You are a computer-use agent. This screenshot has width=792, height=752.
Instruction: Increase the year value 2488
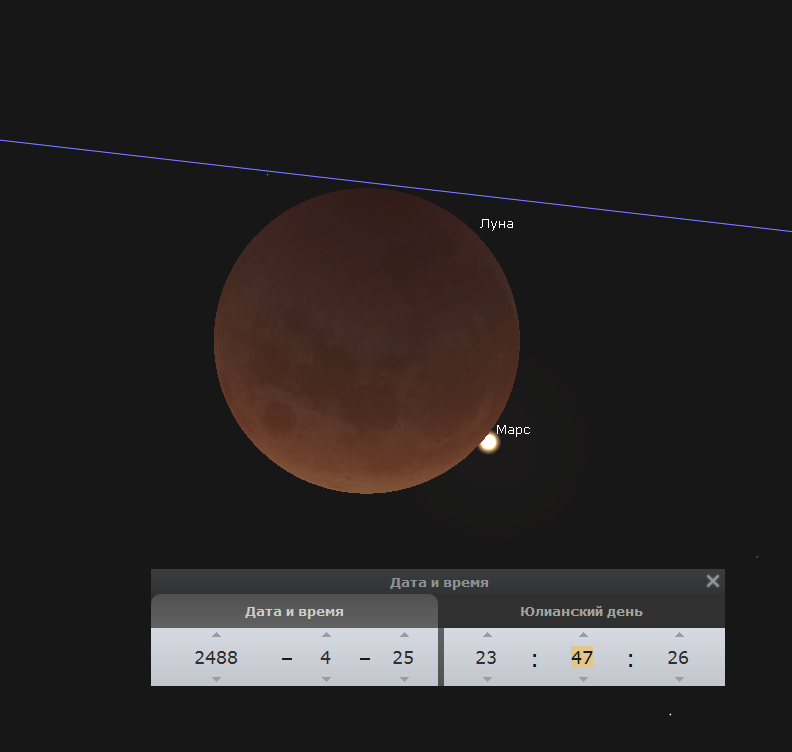pos(216,635)
